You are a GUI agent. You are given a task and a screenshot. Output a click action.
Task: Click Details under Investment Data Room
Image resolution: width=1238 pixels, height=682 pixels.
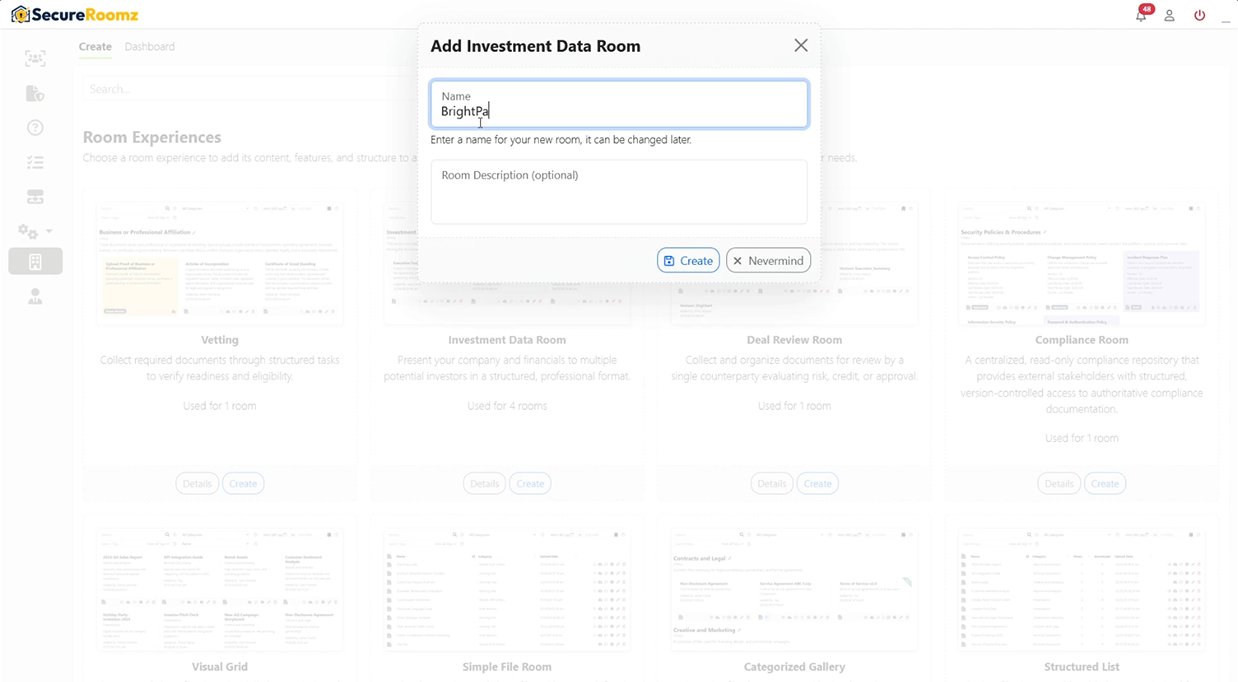[484, 483]
